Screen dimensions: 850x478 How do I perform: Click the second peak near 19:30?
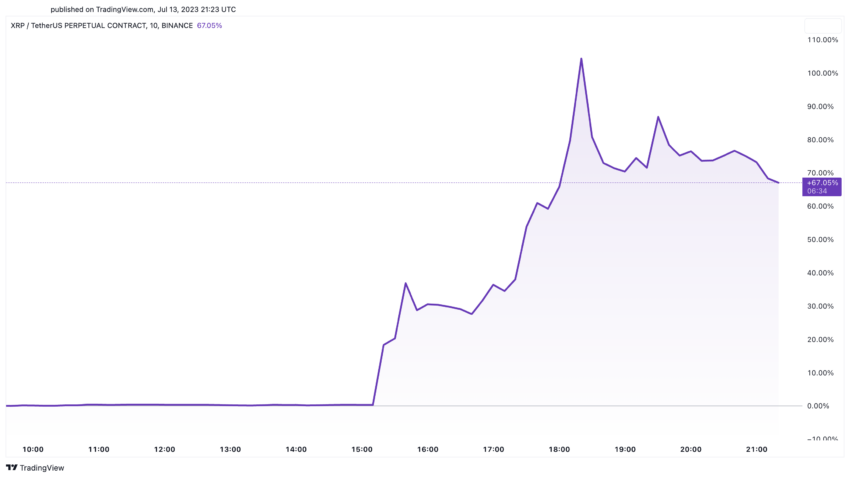pyautogui.click(x=658, y=117)
